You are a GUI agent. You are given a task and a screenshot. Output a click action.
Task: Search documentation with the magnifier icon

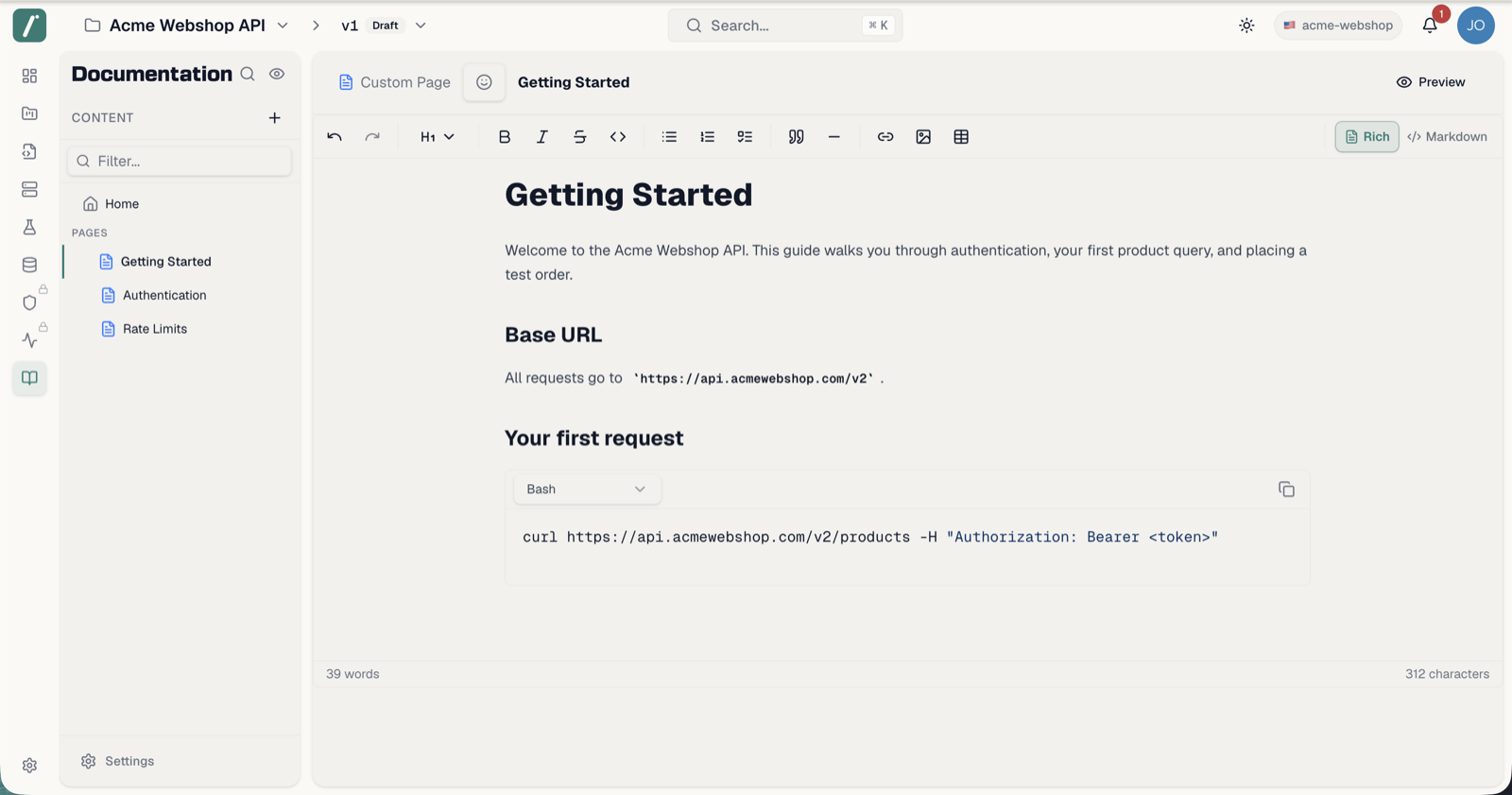tap(248, 74)
